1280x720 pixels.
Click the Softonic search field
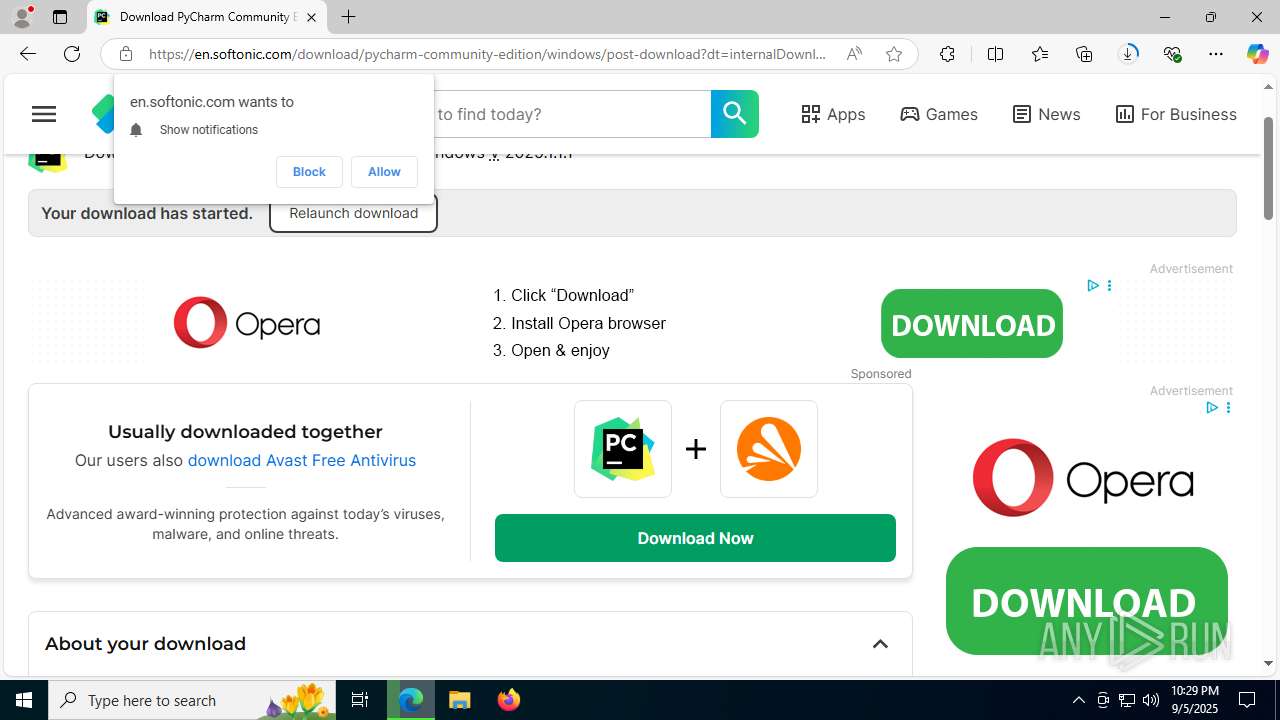point(571,114)
